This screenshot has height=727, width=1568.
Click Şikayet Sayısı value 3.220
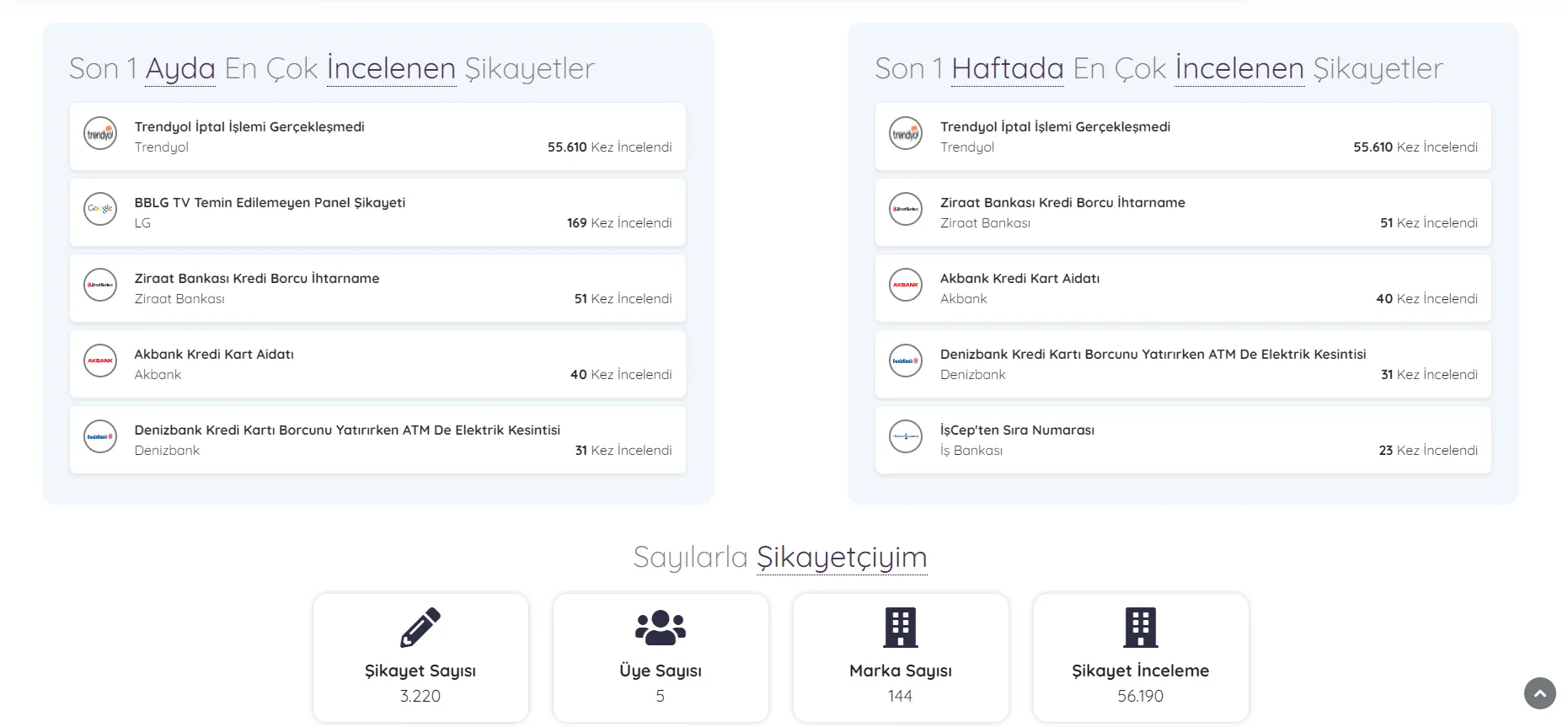pos(420,696)
